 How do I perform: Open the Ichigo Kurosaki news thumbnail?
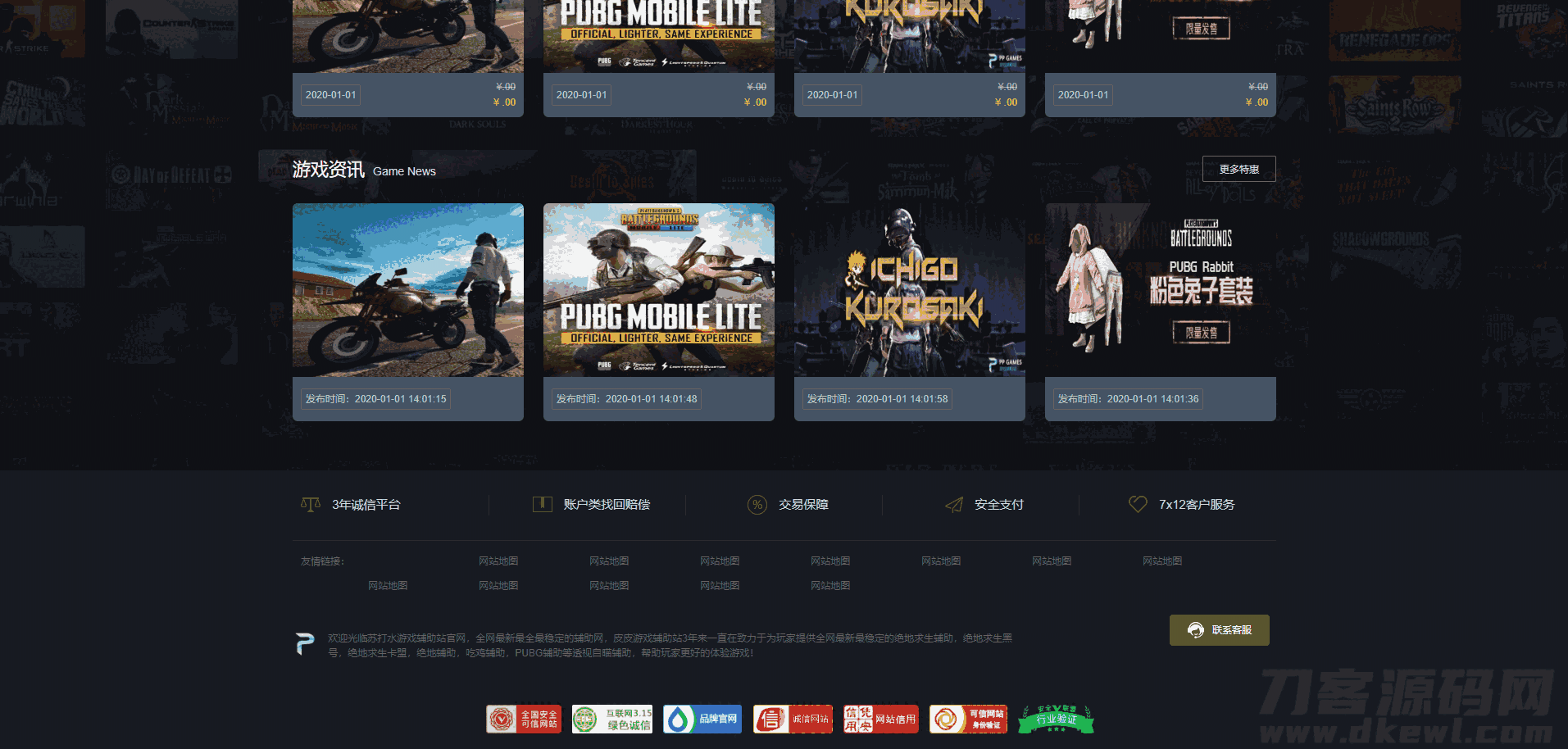pyautogui.click(x=910, y=290)
